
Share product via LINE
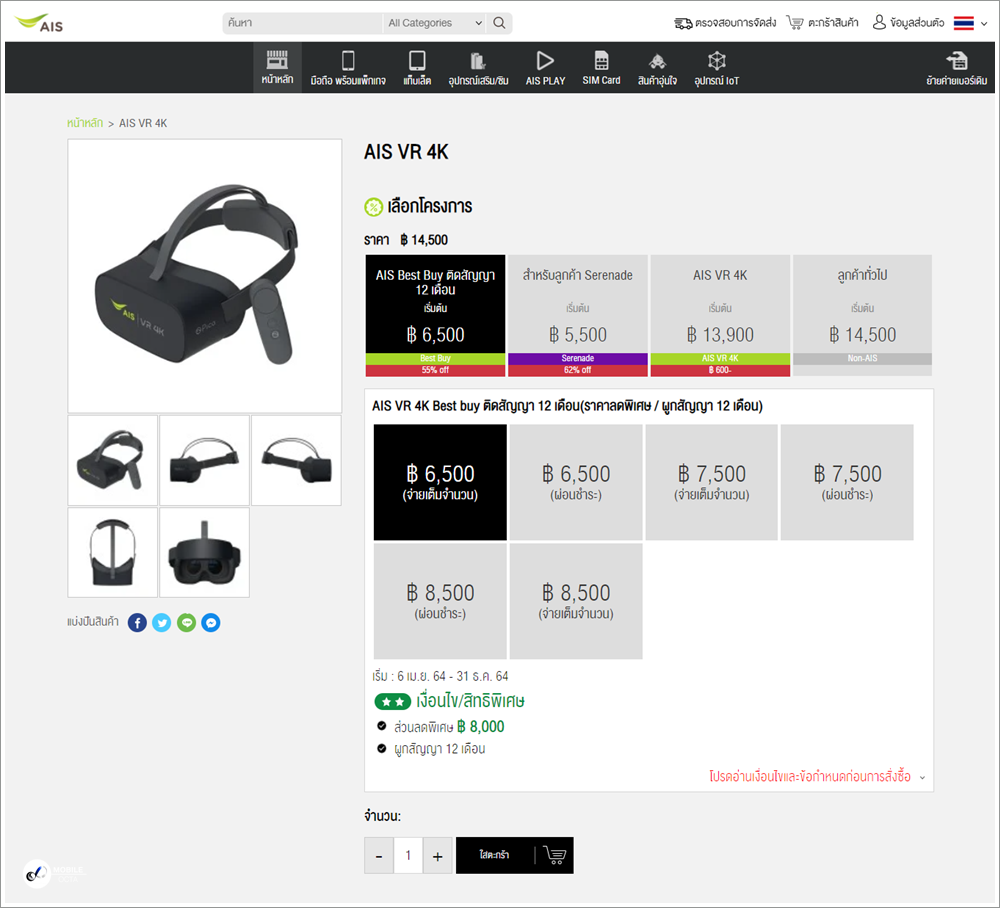(186, 622)
